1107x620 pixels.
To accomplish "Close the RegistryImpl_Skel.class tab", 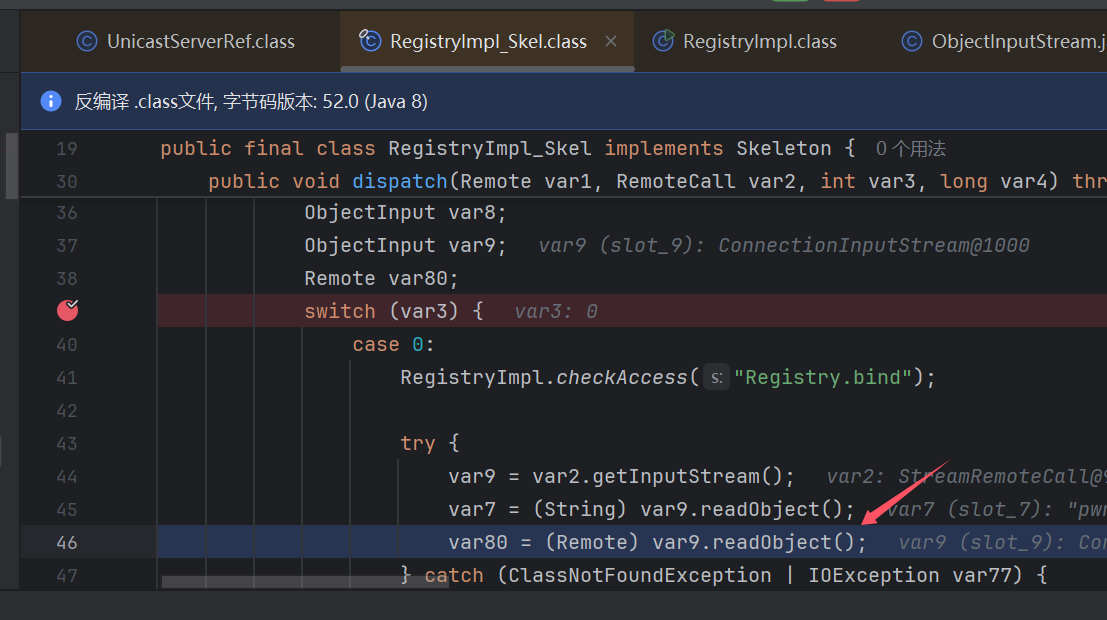I will [x=611, y=42].
